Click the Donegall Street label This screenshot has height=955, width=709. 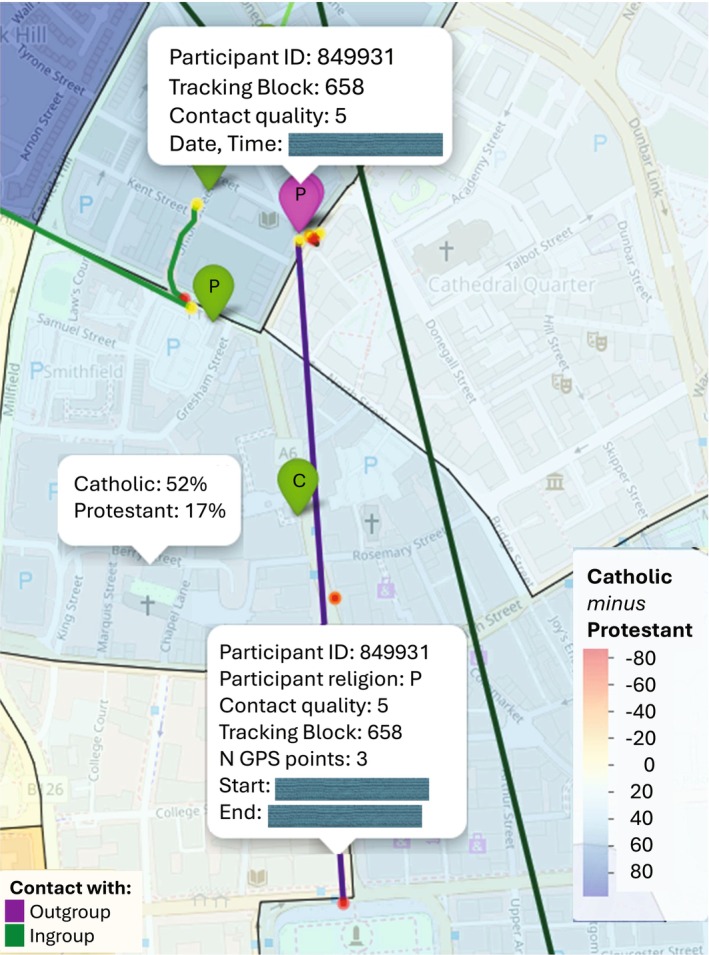coord(450,361)
